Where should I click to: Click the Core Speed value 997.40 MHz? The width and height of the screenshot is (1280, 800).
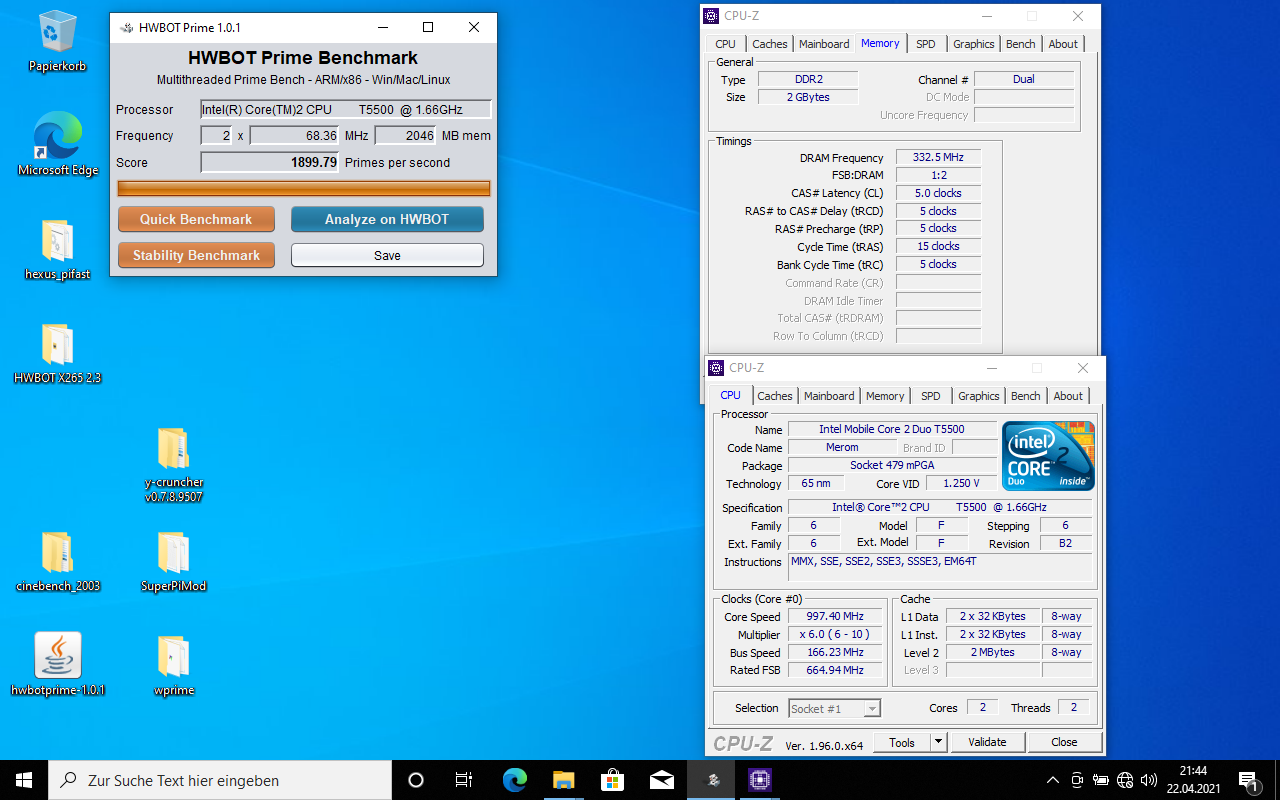[x=837, y=617]
